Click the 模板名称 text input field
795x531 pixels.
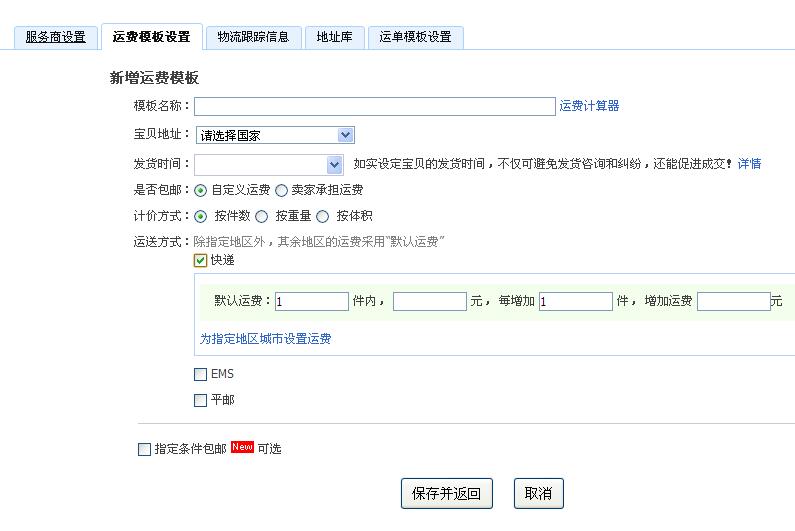[374, 106]
